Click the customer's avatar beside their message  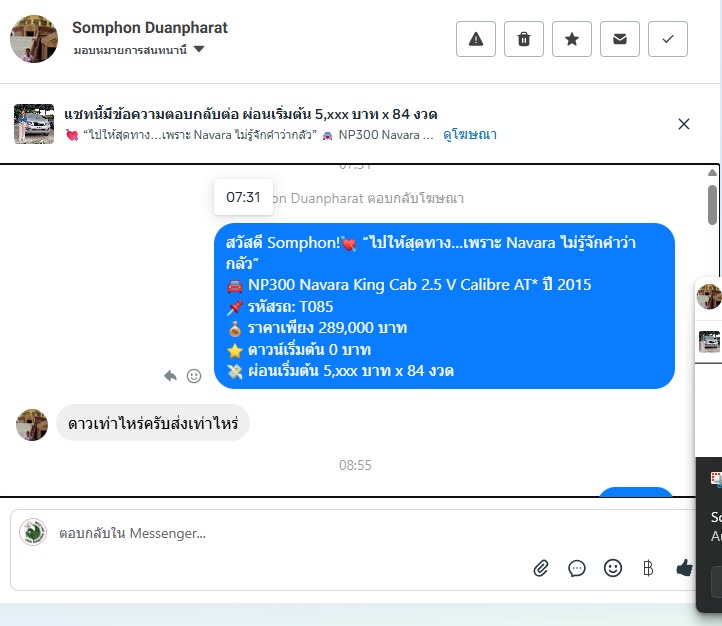point(32,424)
